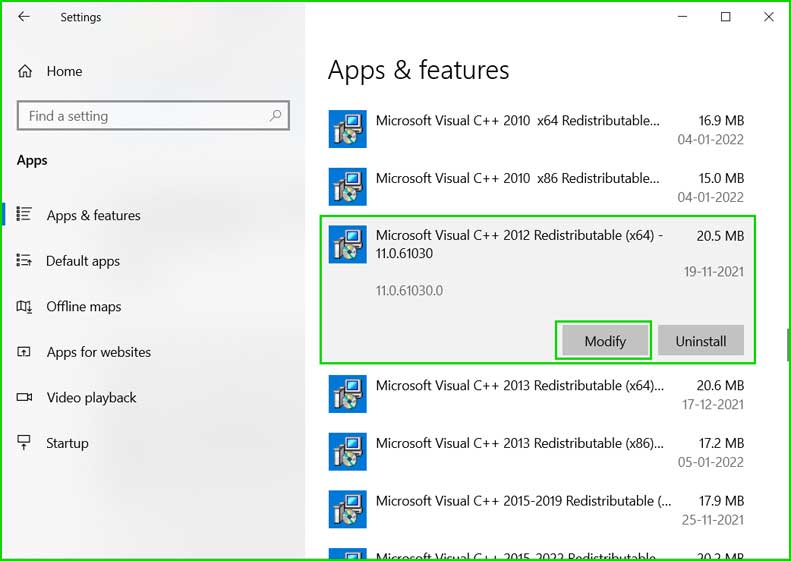Go back with the Settings back arrow
Screen dimensions: 791x561
pyautogui.click(x=24, y=17)
